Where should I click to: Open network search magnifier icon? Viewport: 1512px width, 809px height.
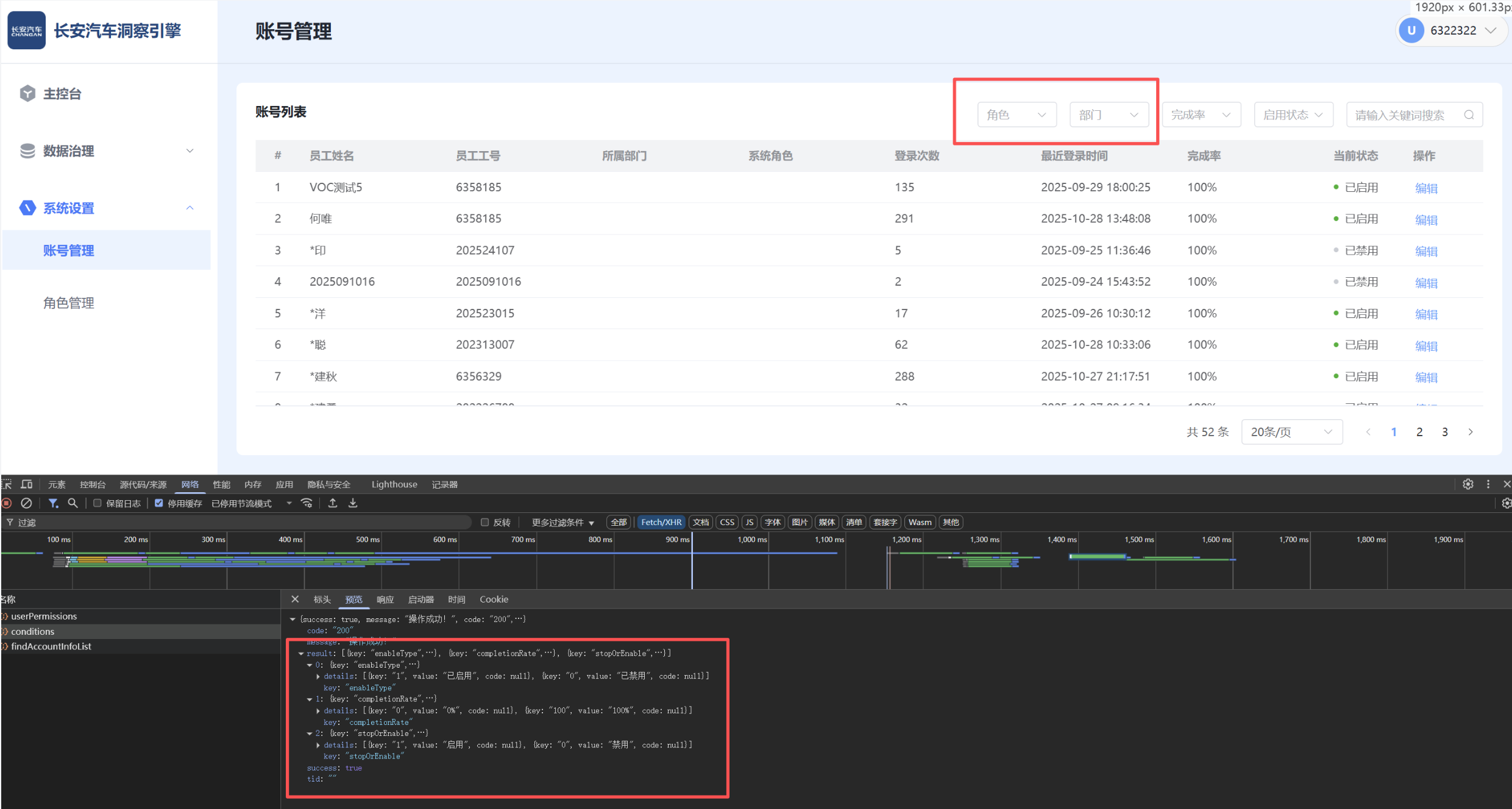click(x=73, y=503)
